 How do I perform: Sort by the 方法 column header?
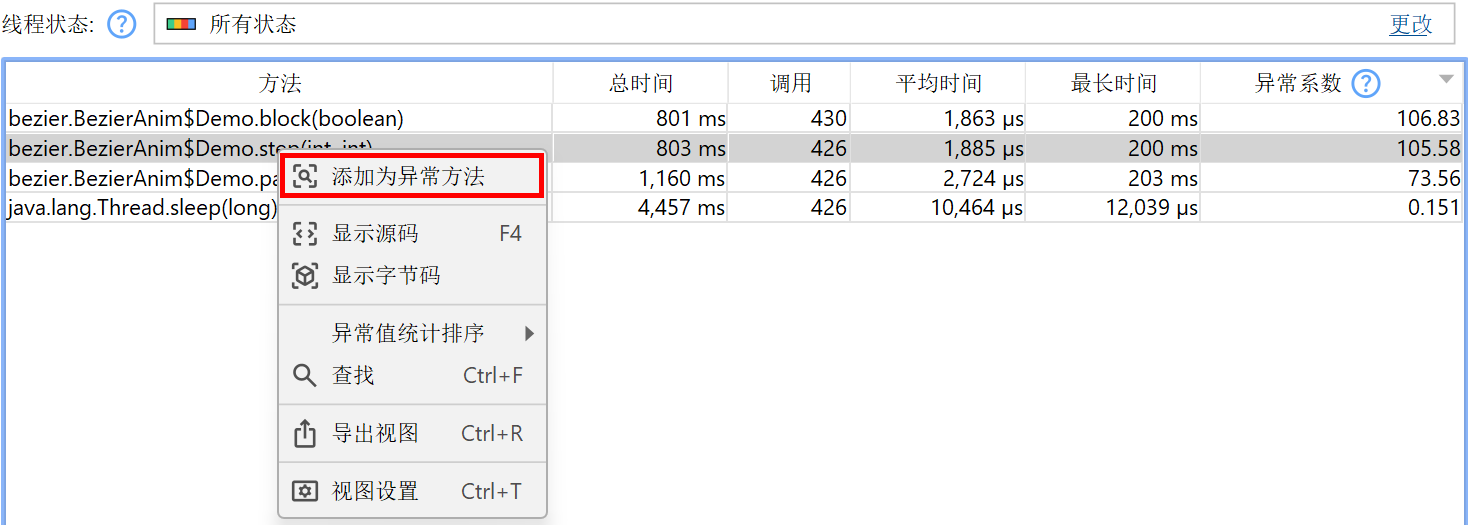pos(279,84)
